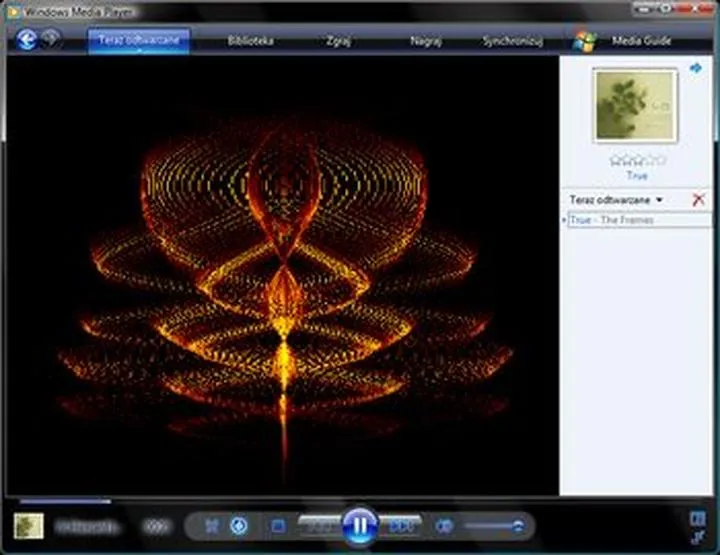720x555 pixels.
Task: Click the Windows Media Player title bar icon
Action: coord(13,11)
